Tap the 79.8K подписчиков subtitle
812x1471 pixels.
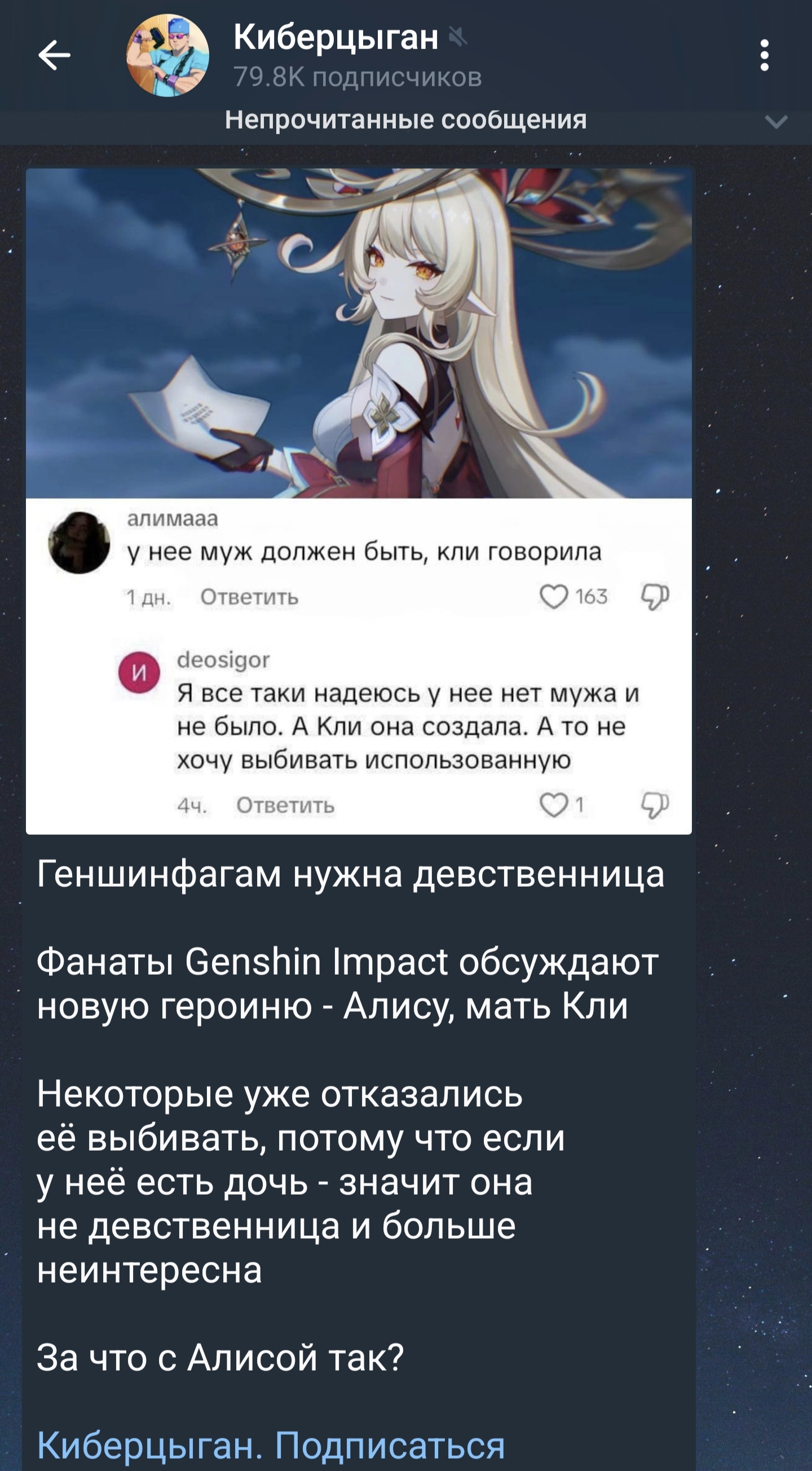tap(358, 77)
